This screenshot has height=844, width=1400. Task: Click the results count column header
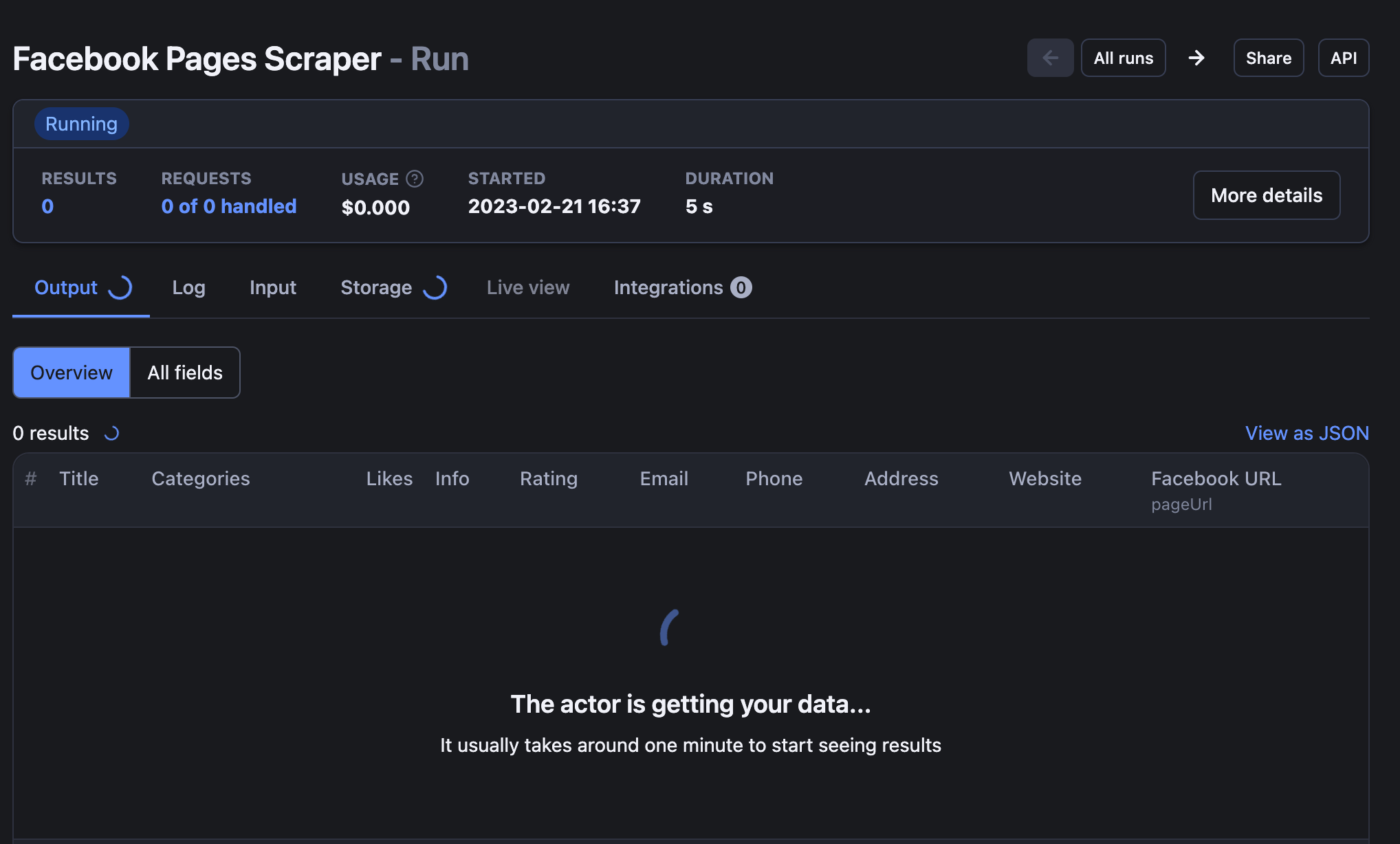click(30, 478)
